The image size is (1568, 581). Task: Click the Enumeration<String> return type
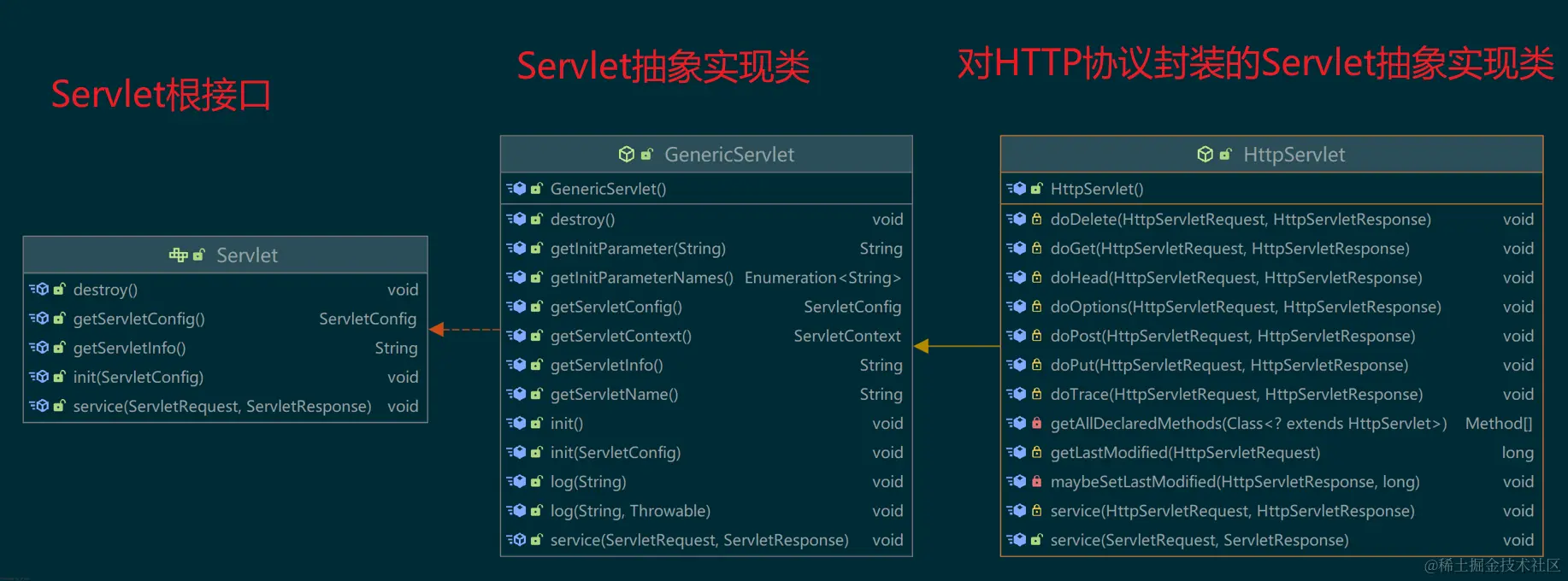pyautogui.click(x=822, y=278)
